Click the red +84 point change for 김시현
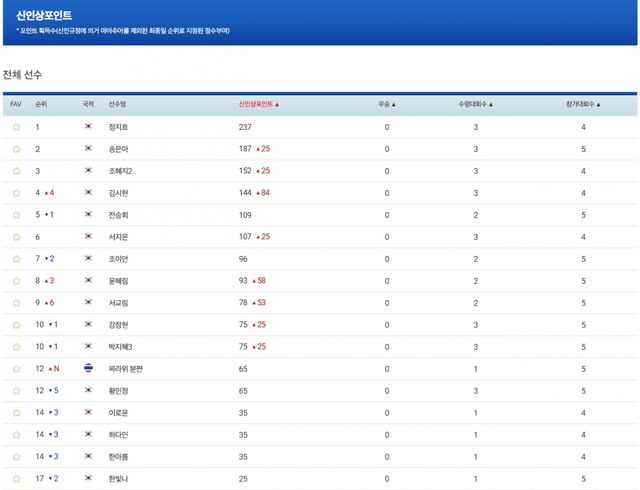640x490 pixels. 267,193
